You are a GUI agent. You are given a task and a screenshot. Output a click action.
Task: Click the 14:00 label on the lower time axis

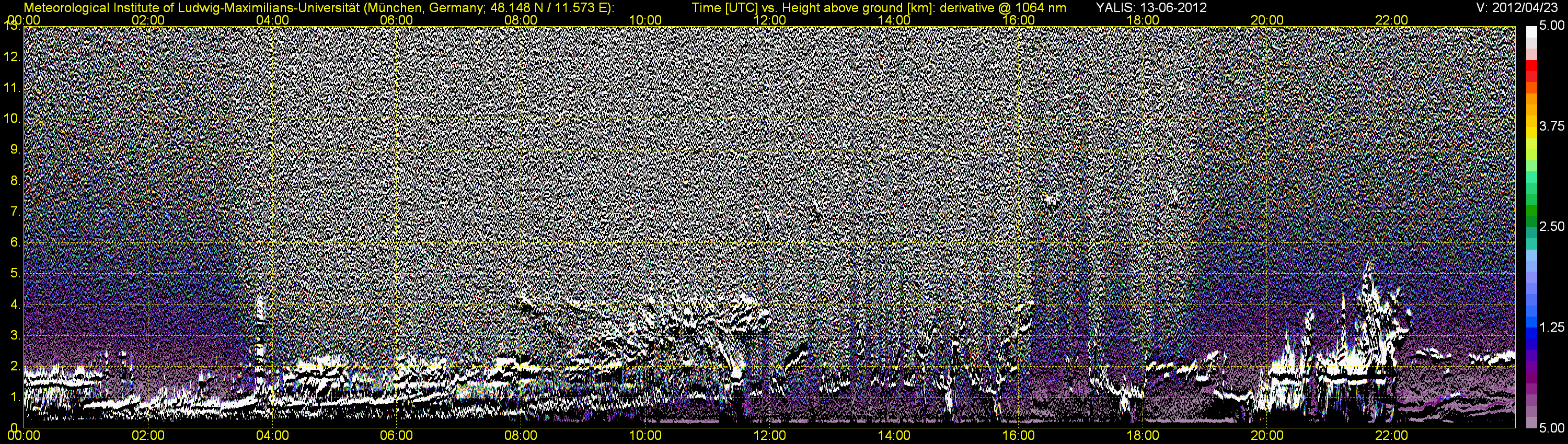(x=894, y=436)
